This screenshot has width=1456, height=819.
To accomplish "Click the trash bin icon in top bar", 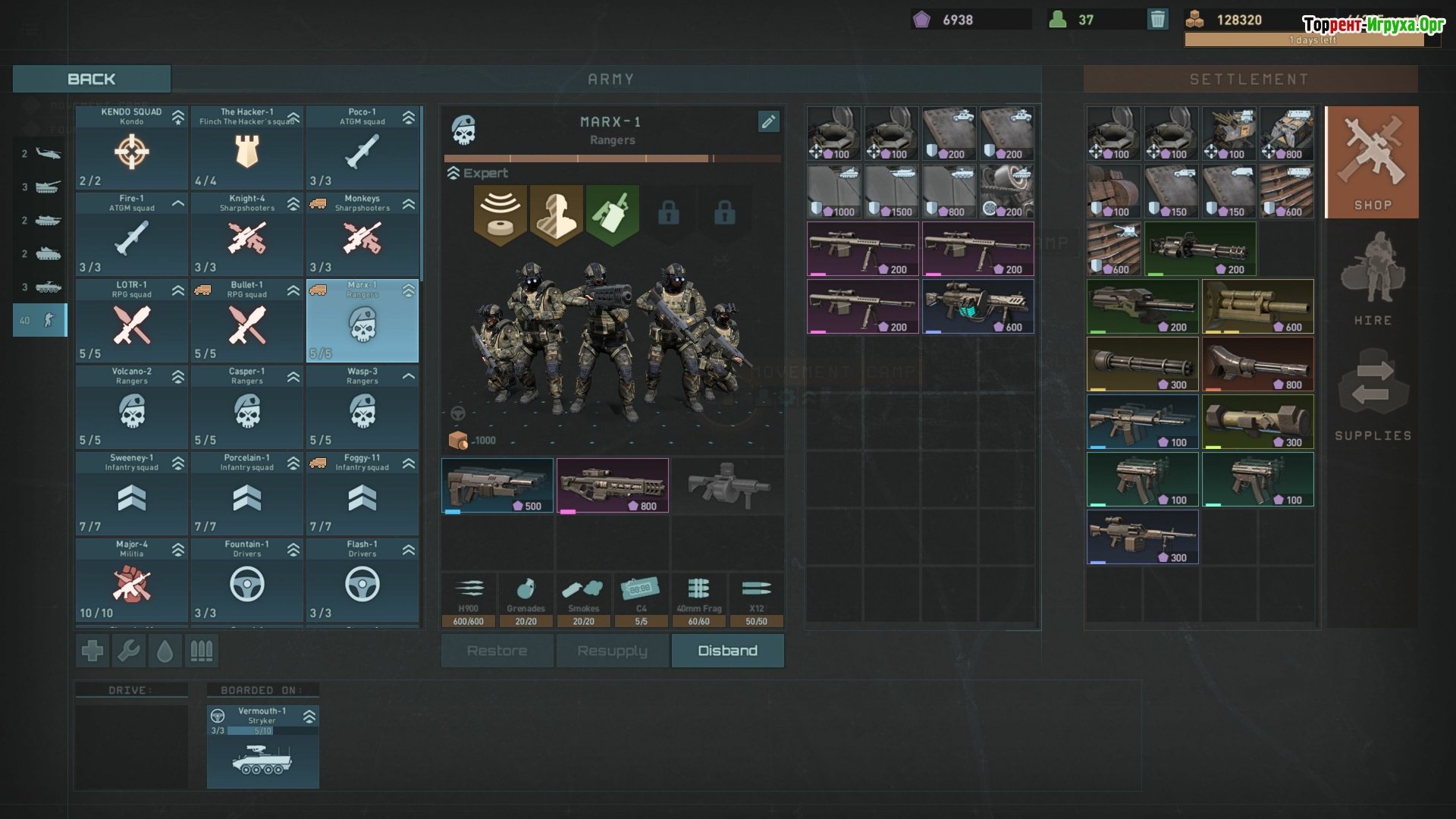I will point(1157,19).
